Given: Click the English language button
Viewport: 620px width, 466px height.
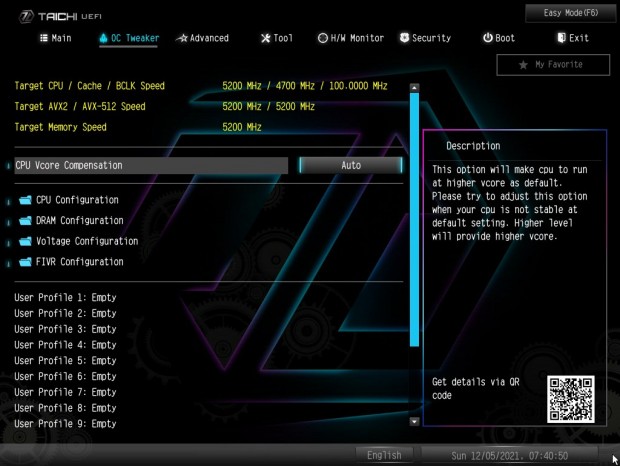Looking at the screenshot, I should 384,455.
